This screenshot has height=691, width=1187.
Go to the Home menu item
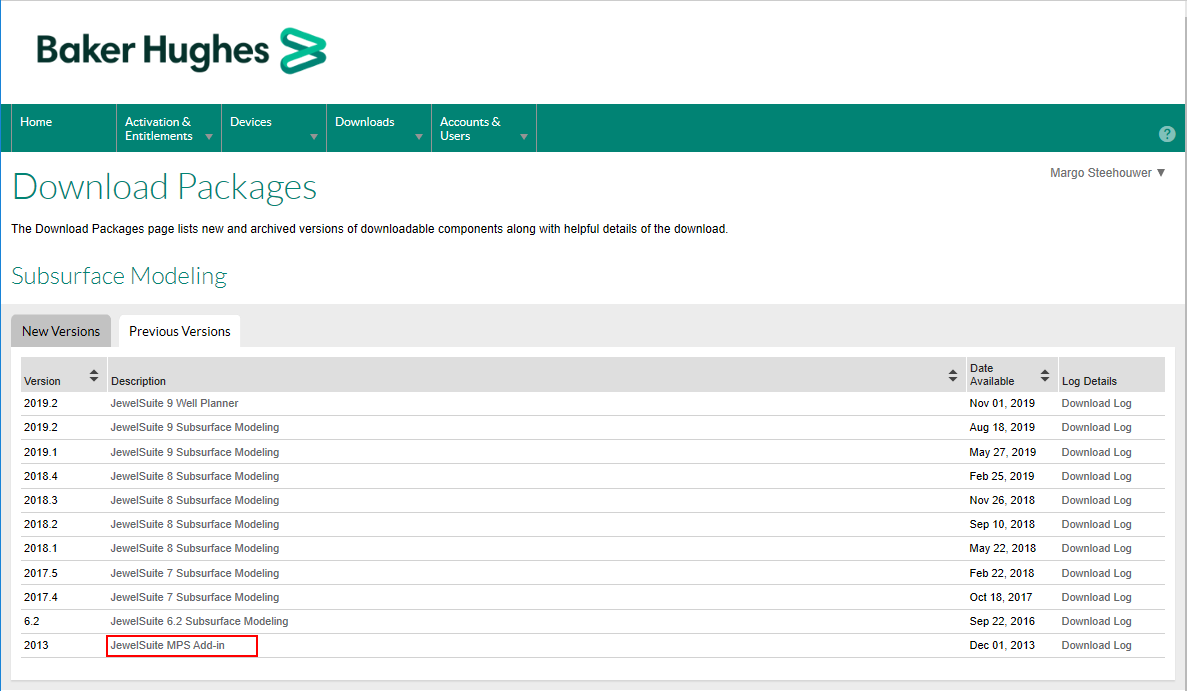(x=36, y=122)
